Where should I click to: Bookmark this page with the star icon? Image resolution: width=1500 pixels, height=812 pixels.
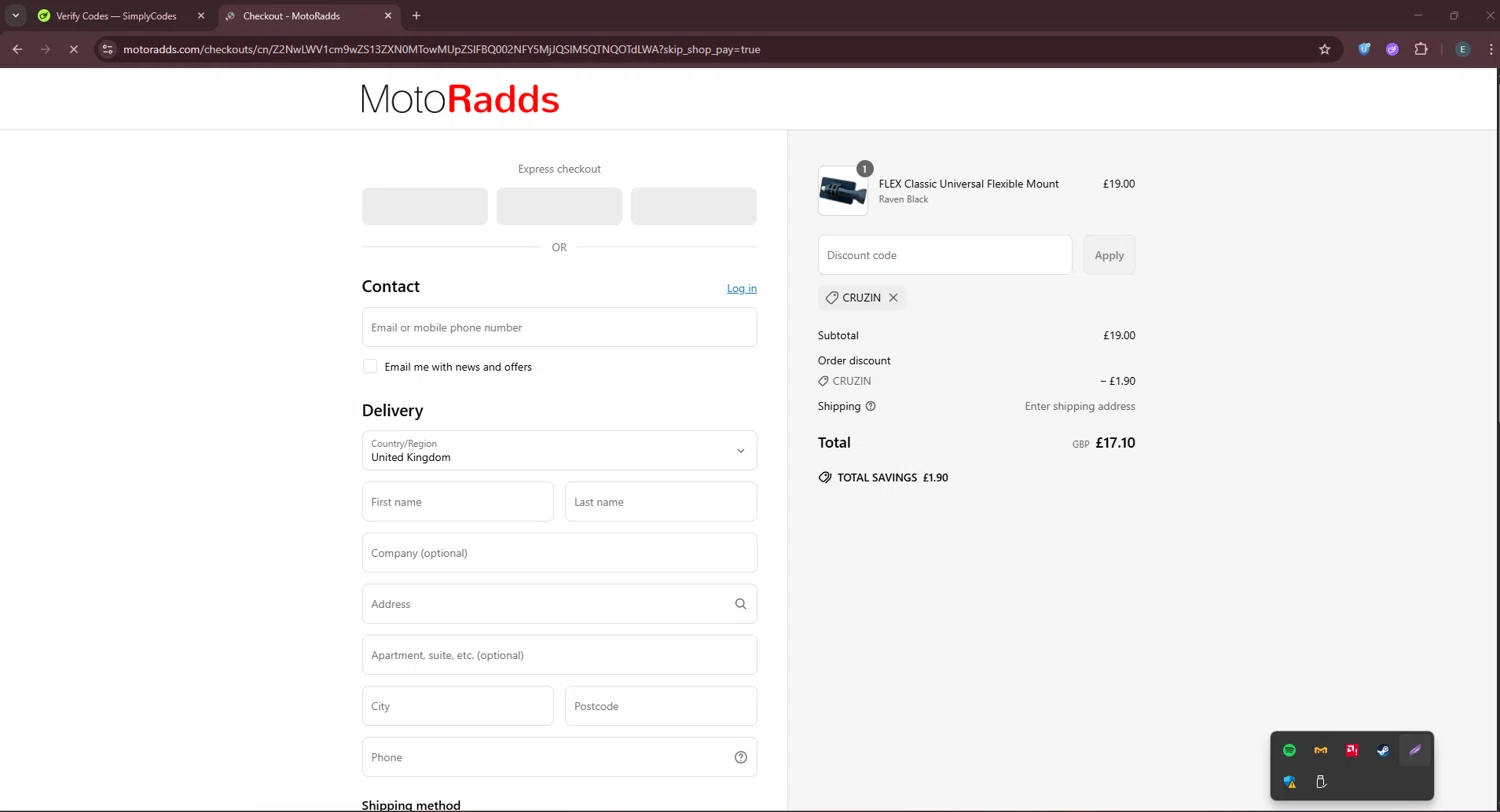1325,49
